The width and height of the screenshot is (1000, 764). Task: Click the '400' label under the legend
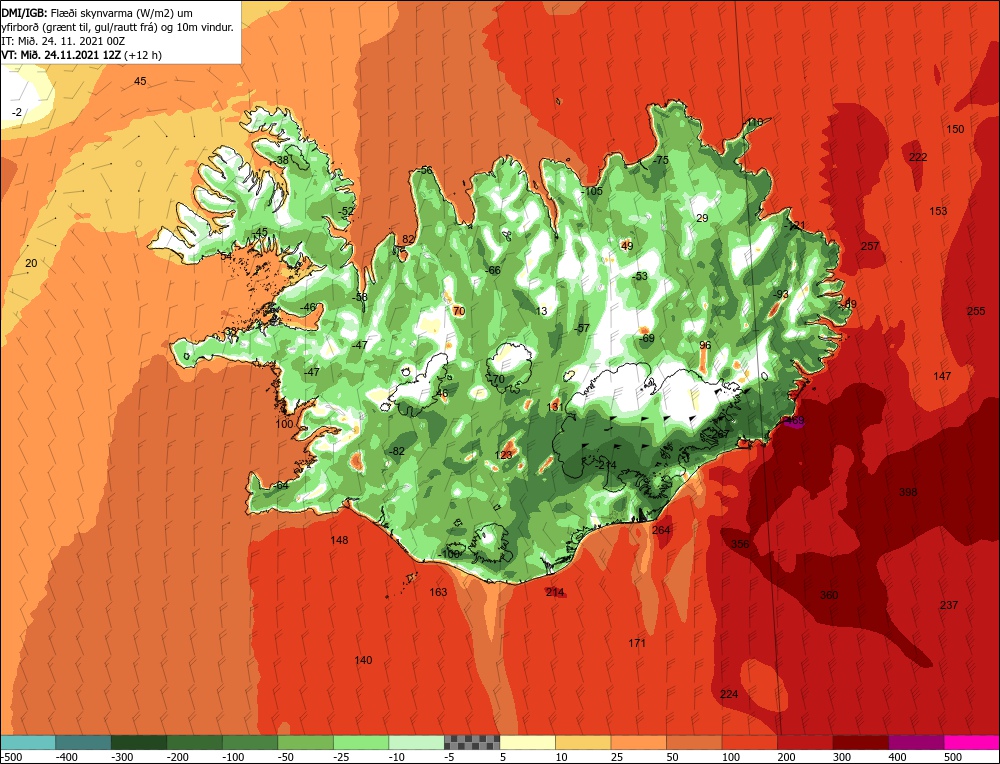point(897,757)
